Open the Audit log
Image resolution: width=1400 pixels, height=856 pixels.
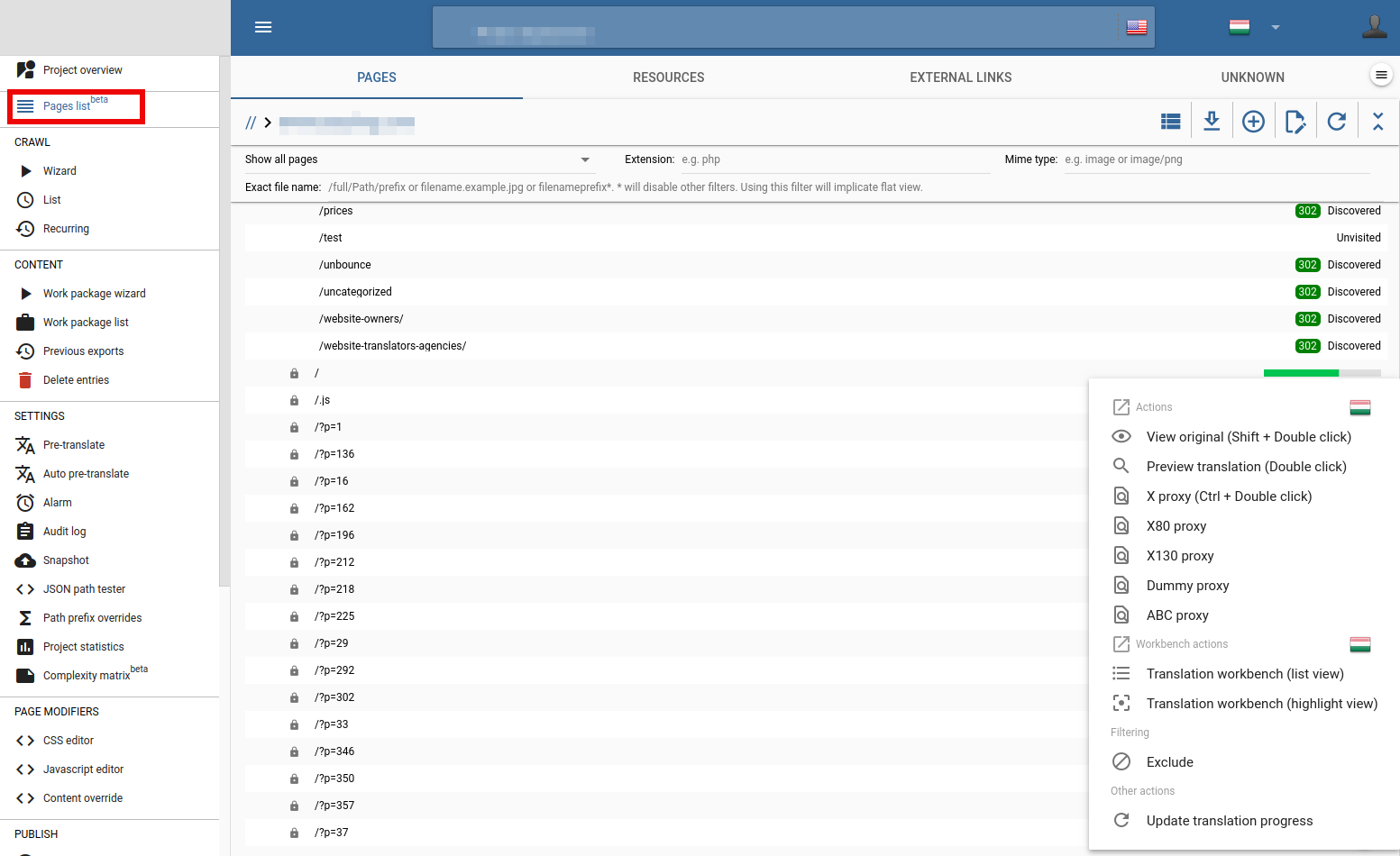65,532
